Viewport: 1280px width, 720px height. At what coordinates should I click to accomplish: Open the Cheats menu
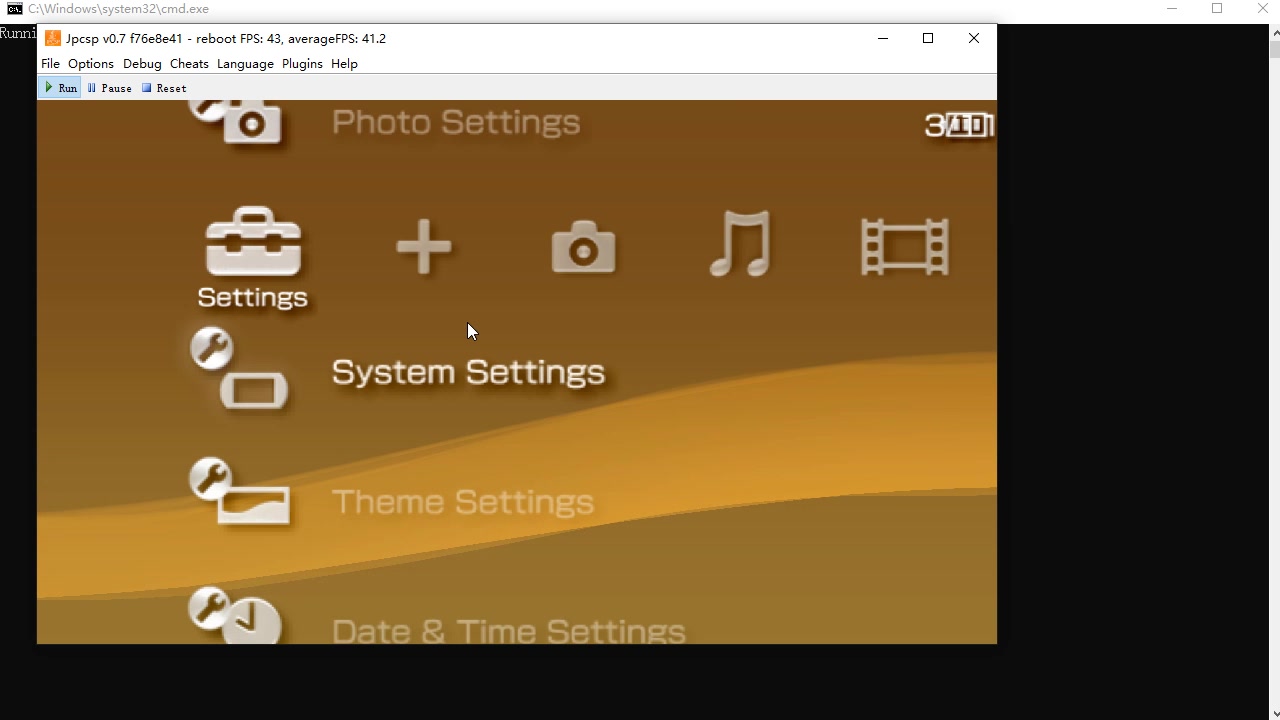point(189,63)
